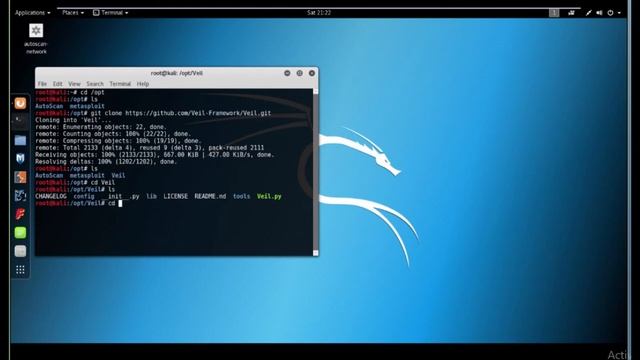The width and height of the screenshot is (640, 360).
Task: Open Armitage from the dock
Action: point(20,177)
